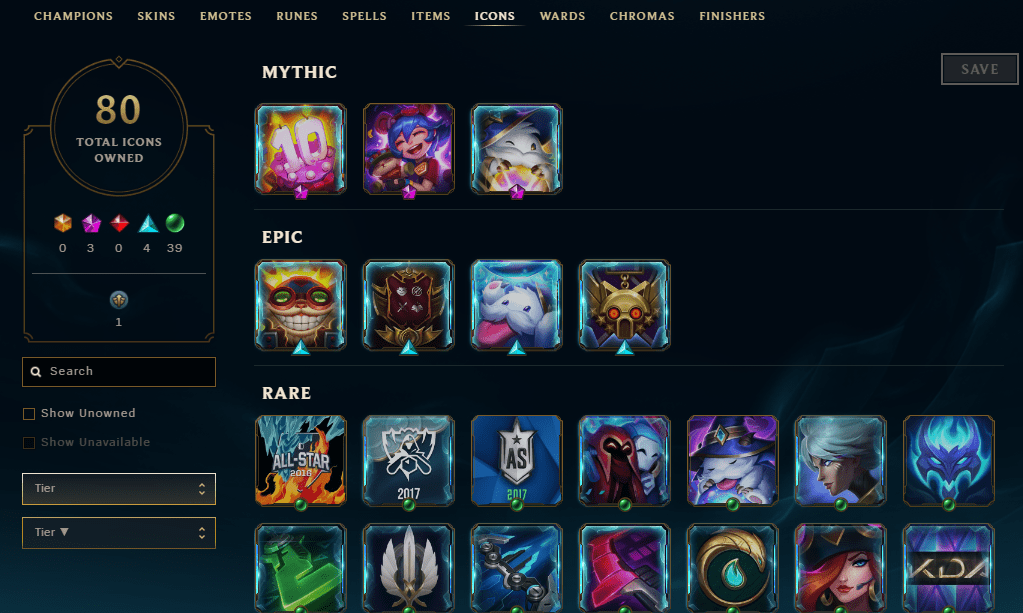Click the Search icons input field
1023x613 pixels.
119,372
